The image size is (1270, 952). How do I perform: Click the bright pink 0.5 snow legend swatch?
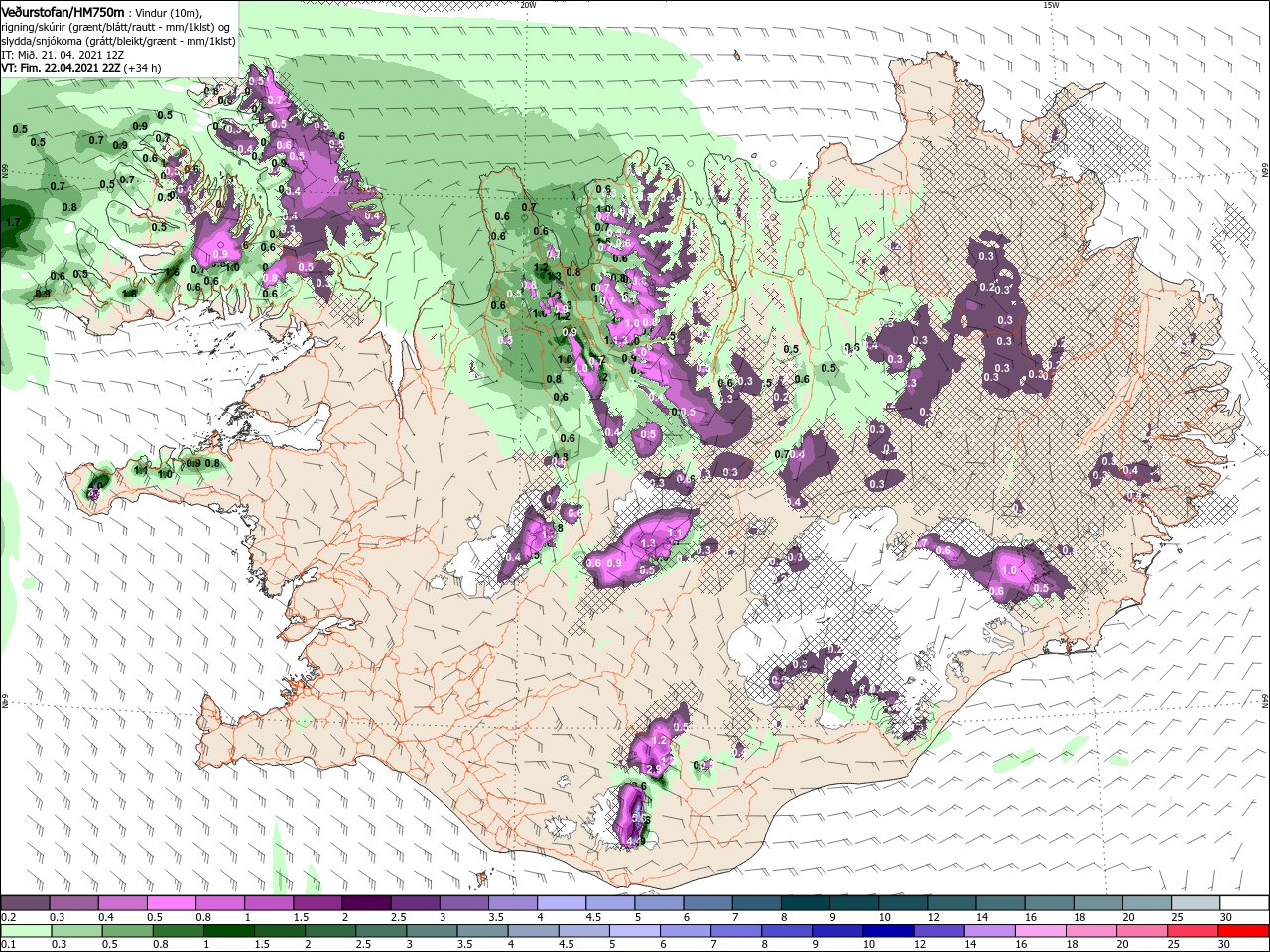pos(171,903)
